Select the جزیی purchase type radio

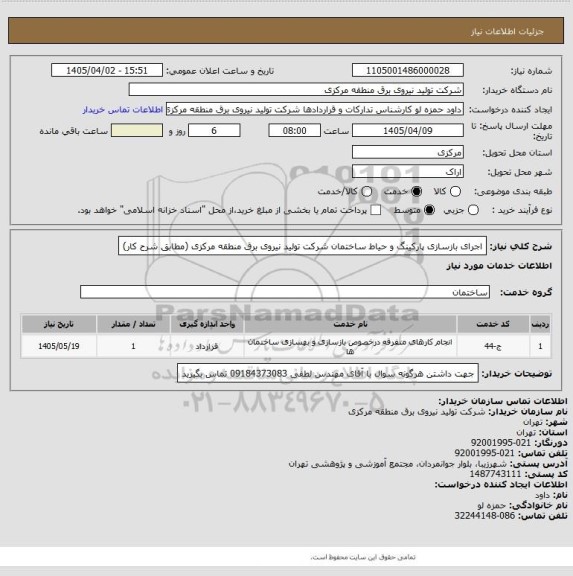(473, 210)
